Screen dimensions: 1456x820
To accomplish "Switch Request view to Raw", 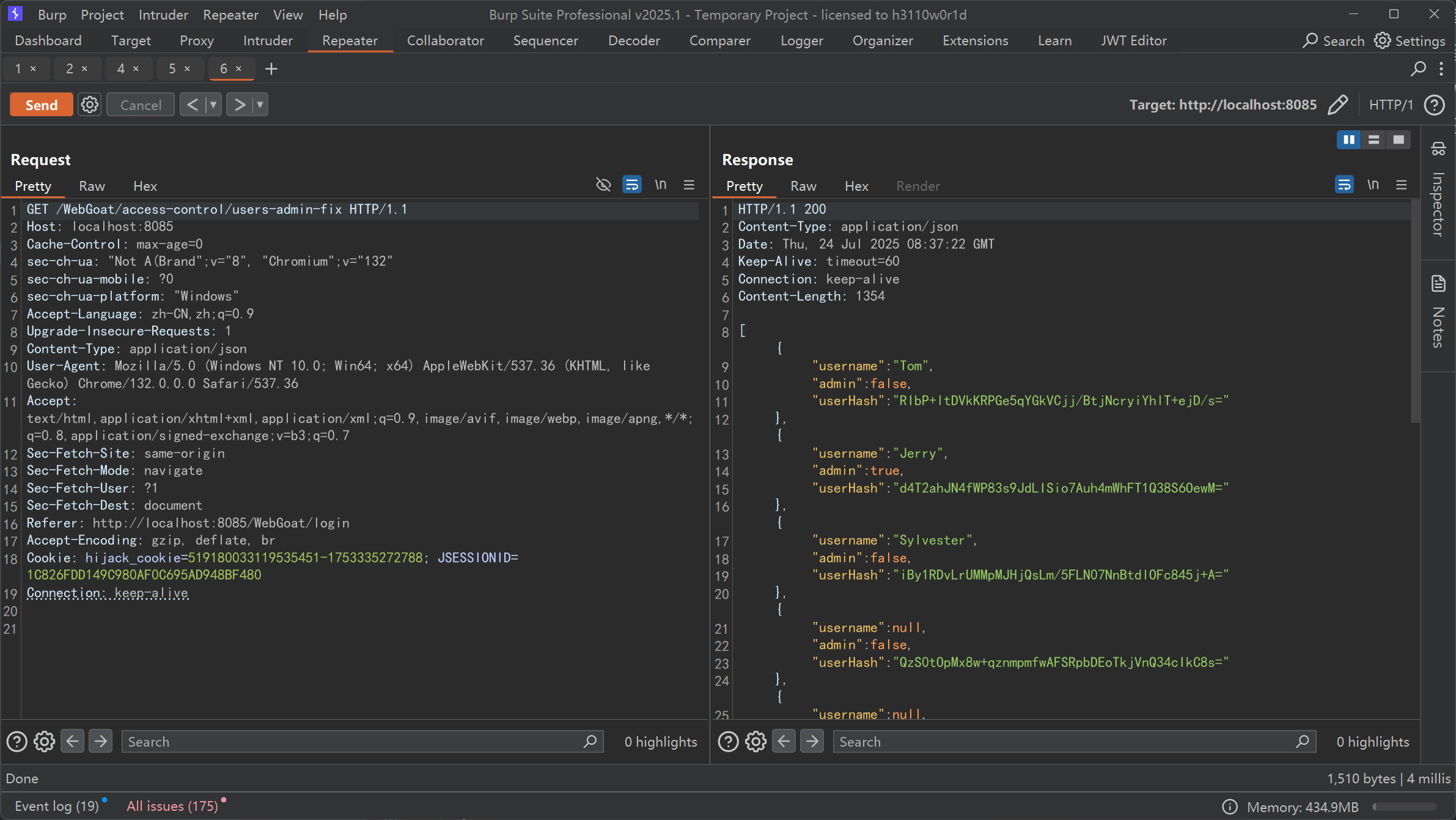I will pos(92,186).
